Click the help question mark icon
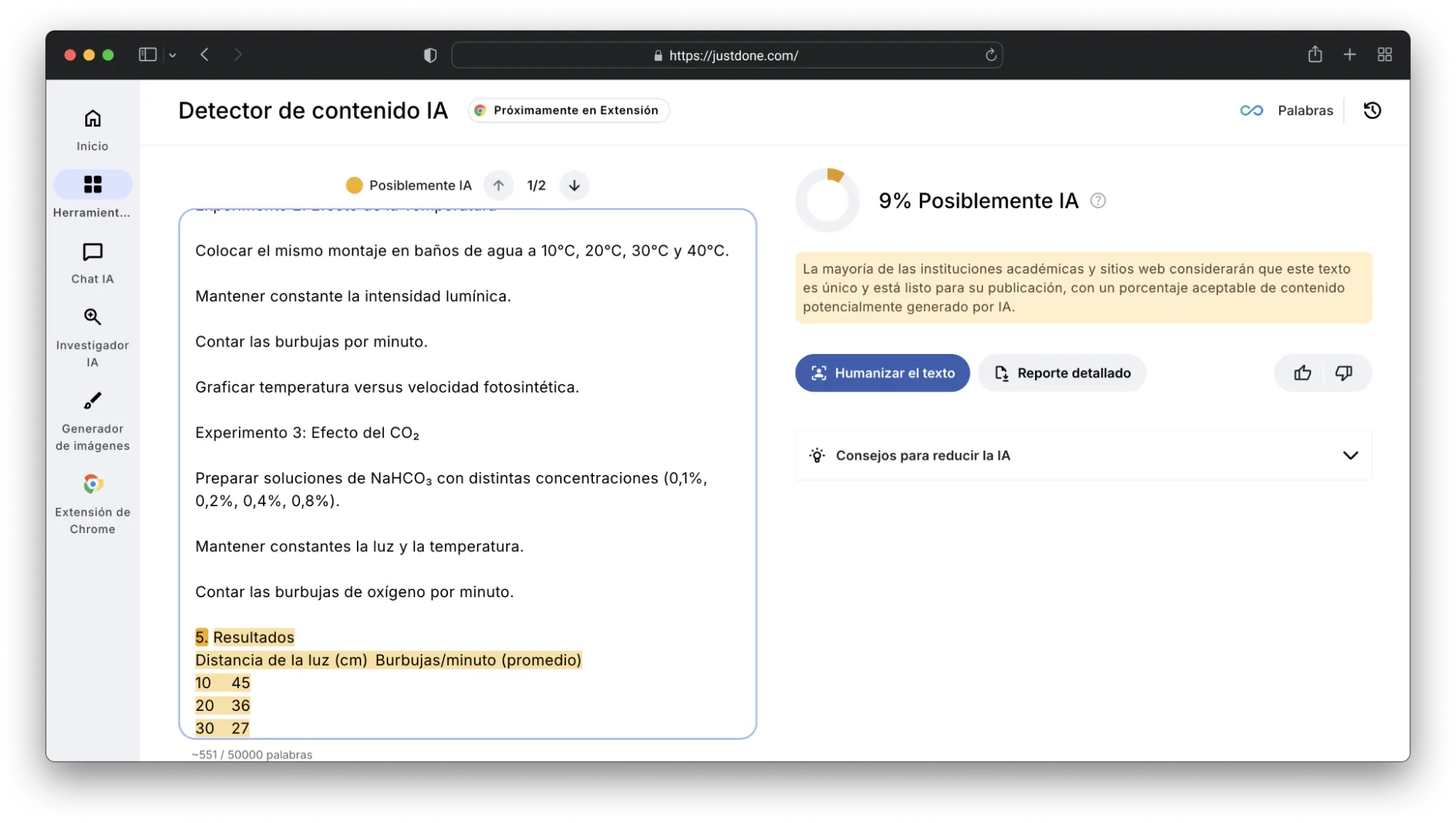Image resolution: width=1456 pixels, height=823 pixels. (x=1098, y=201)
